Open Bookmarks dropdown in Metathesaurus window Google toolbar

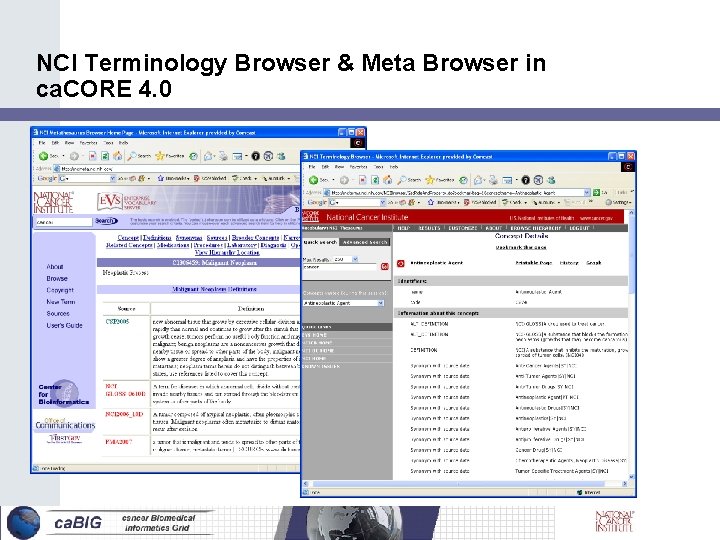point(172,178)
